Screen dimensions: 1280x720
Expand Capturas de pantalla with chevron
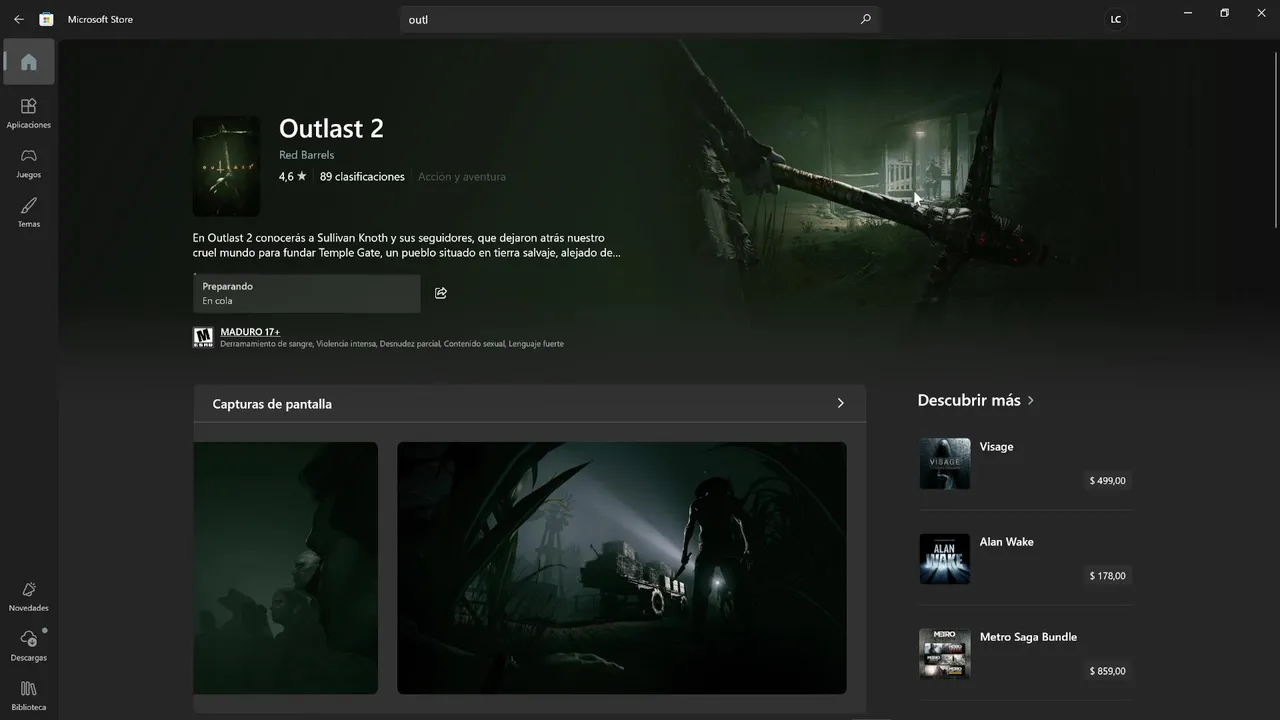pos(840,403)
